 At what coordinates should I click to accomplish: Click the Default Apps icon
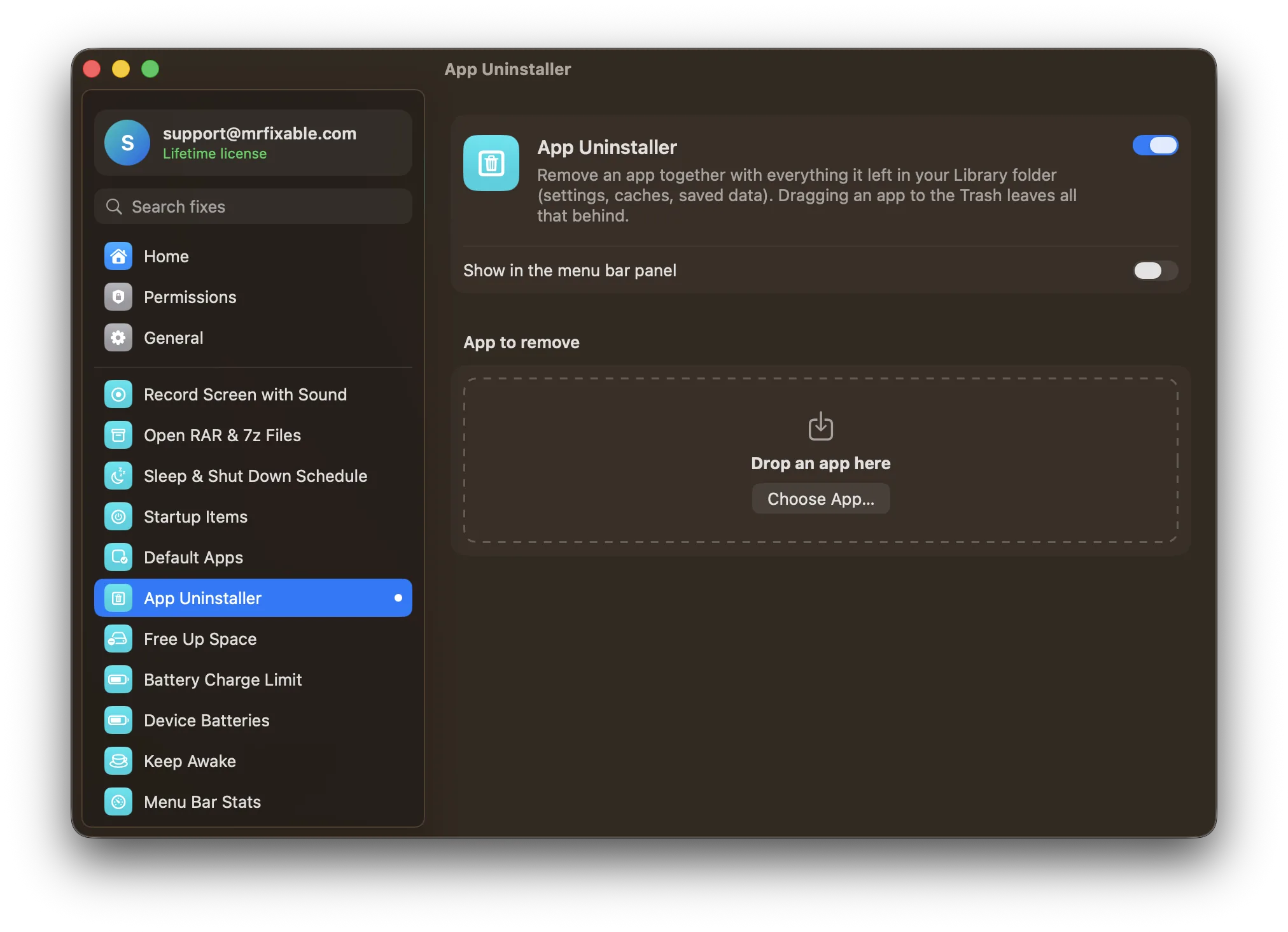pos(118,558)
